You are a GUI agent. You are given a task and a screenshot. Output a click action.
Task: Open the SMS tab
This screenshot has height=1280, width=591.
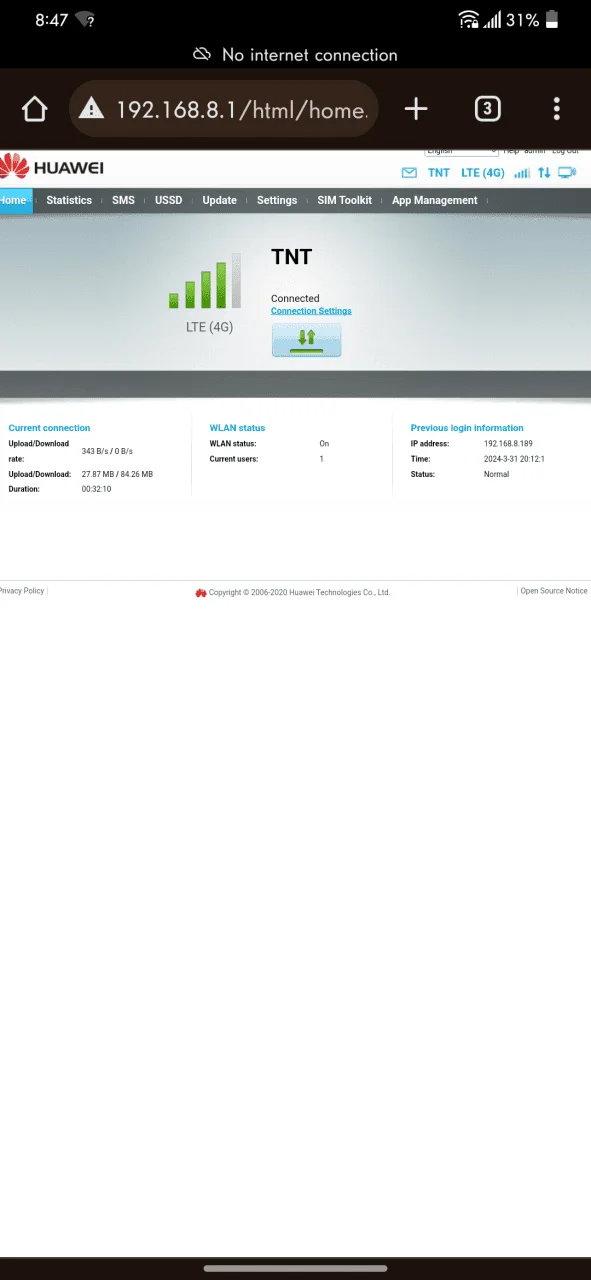123,200
